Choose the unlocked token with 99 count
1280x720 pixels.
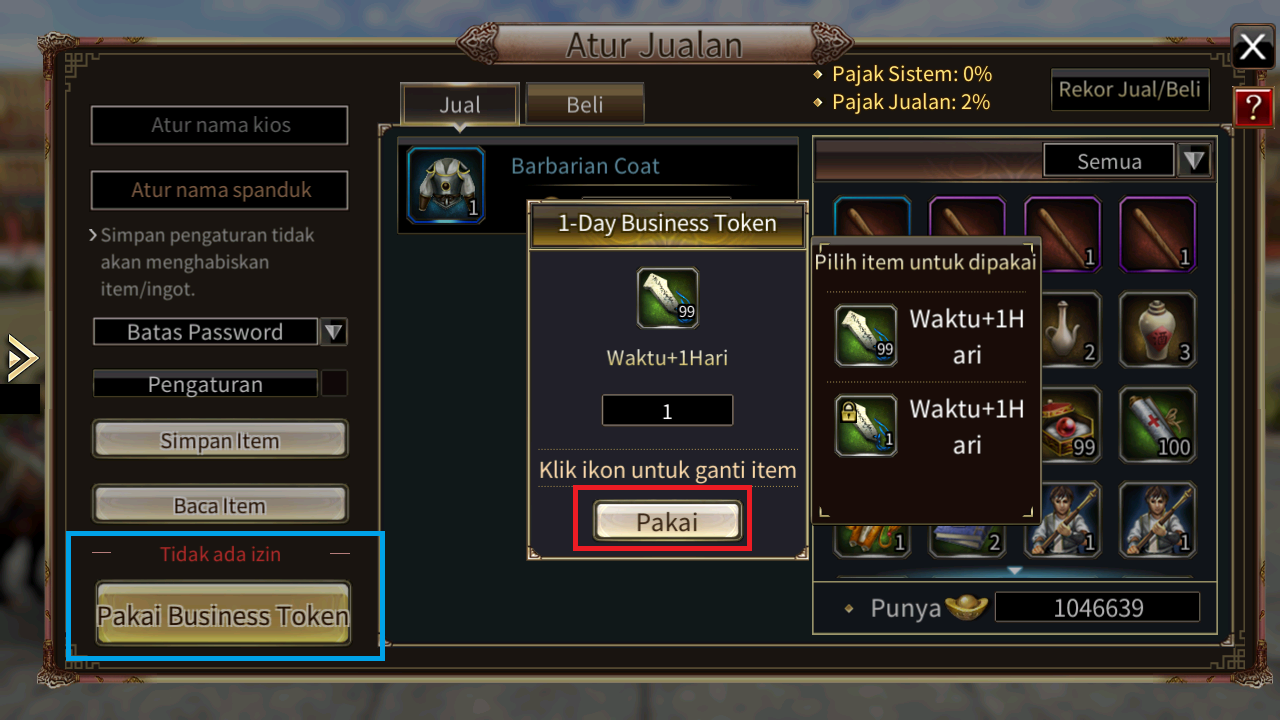(866, 335)
